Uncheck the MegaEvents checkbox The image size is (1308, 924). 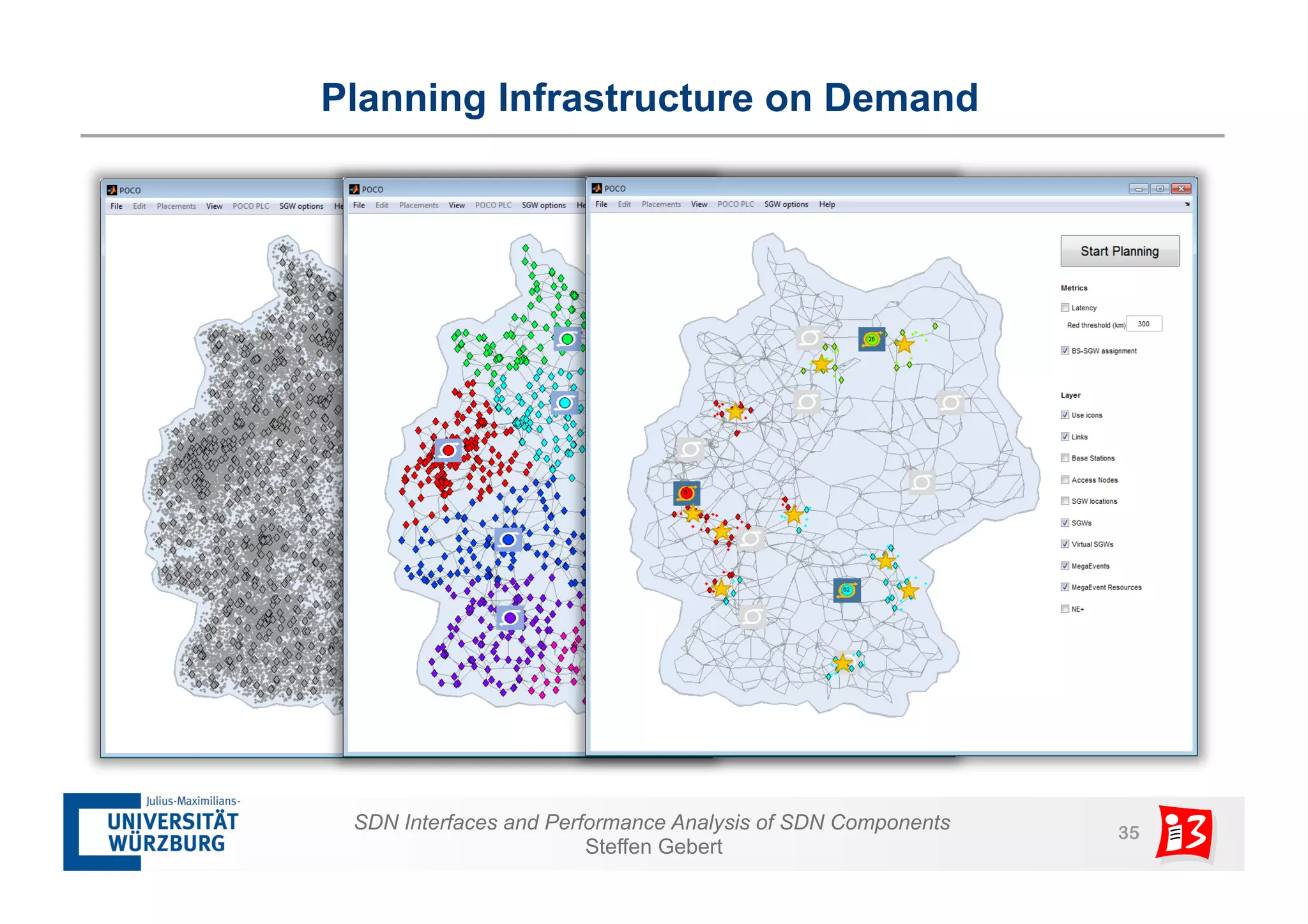click(x=1065, y=566)
